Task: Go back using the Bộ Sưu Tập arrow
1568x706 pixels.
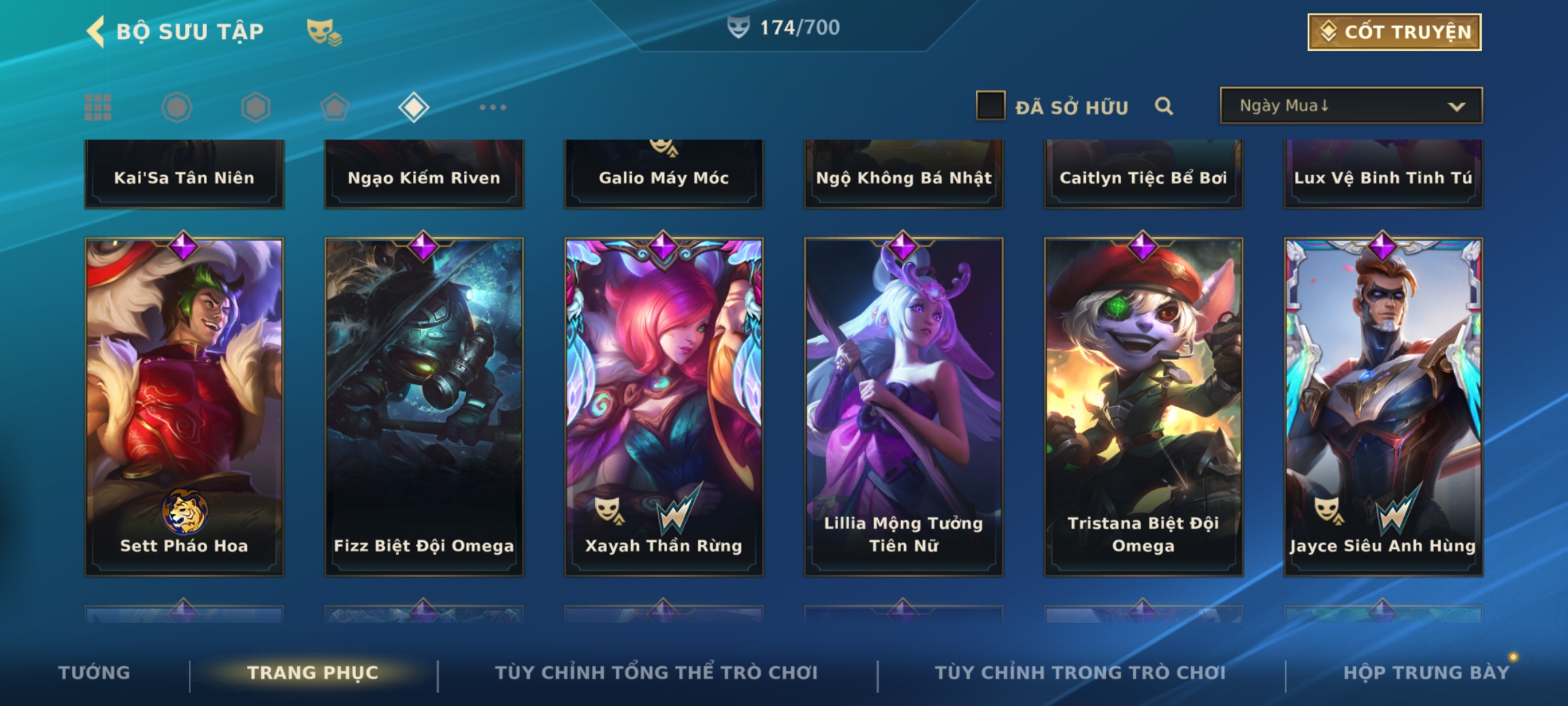Action: coord(96,31)
